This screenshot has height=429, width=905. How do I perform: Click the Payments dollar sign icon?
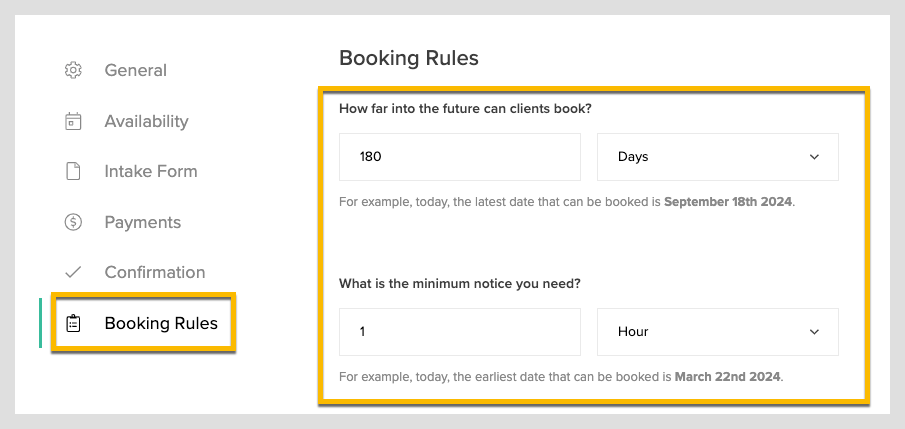[x=73, y=222]
